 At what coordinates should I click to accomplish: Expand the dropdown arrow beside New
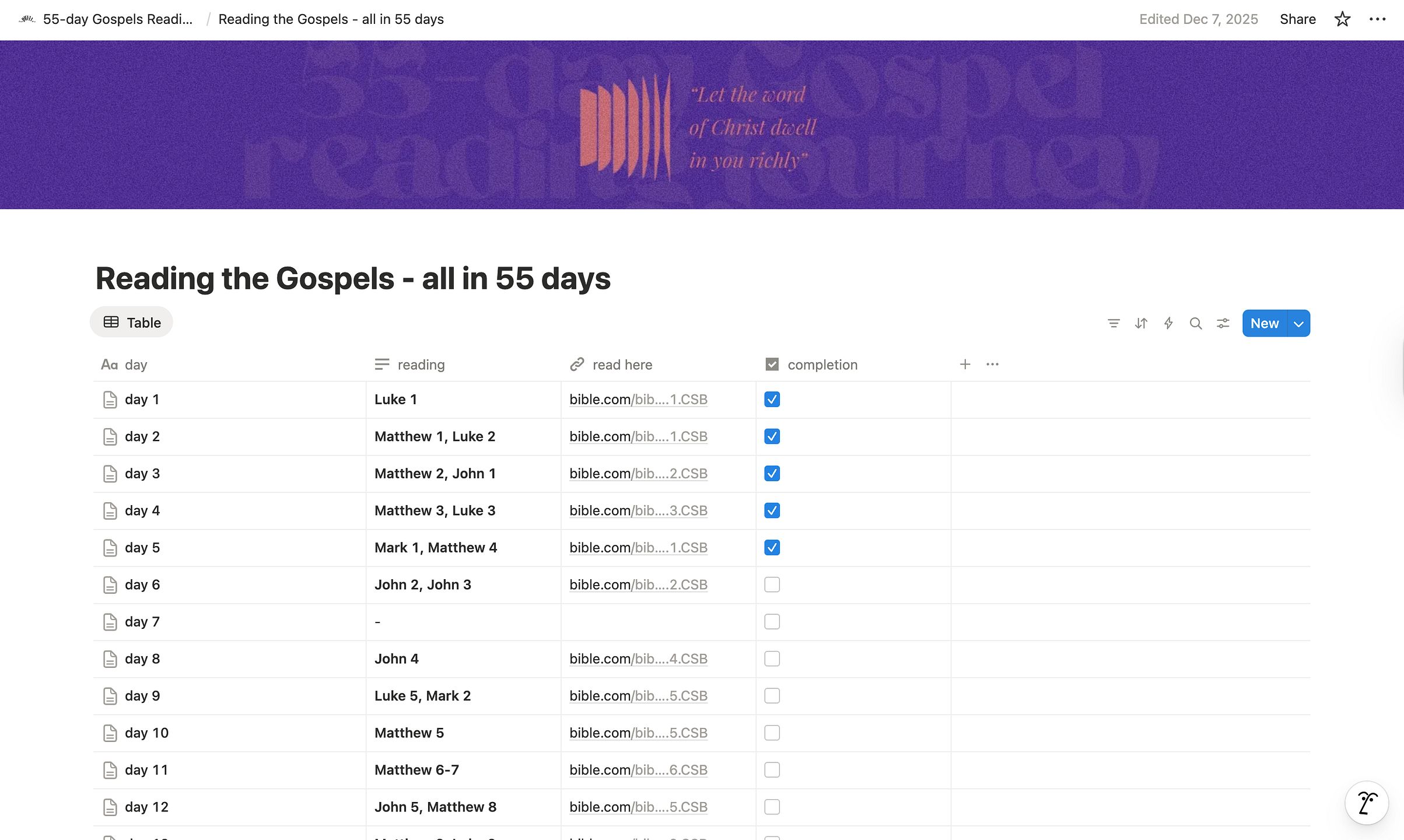coord(1298,324)
